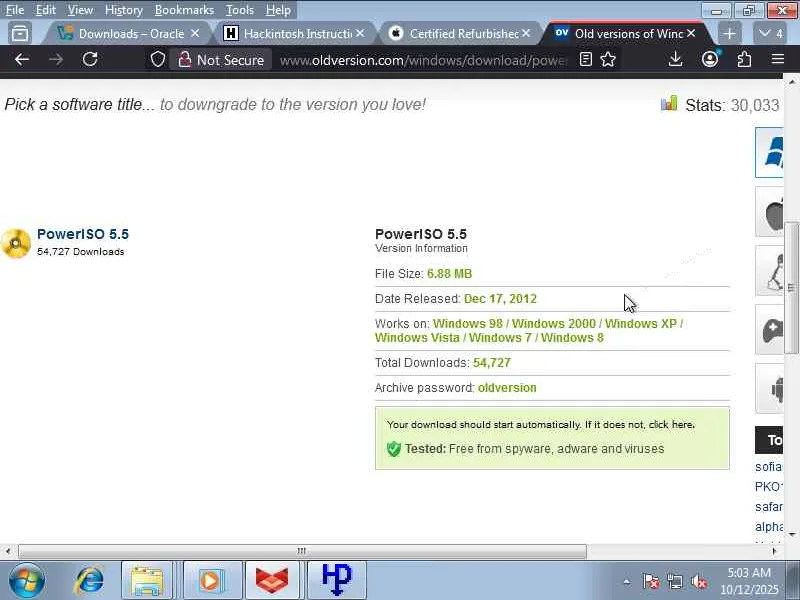This screenshot has width=800, height=600.
Task: Open the Bookmarks menu
Action: click(x=184, y=10)
